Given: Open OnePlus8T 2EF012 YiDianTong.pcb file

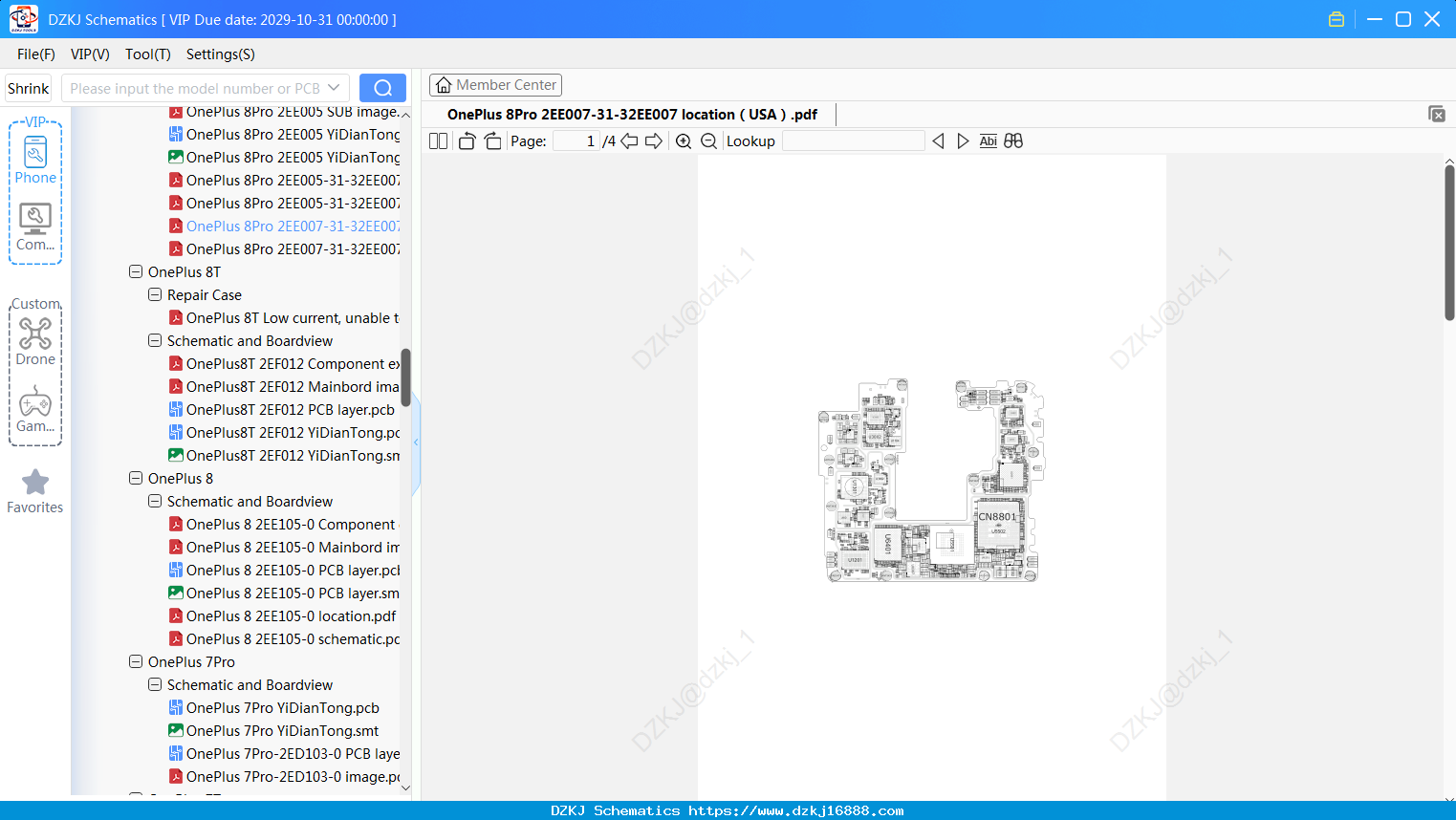Looking at the screenshot, I should 293,432.
